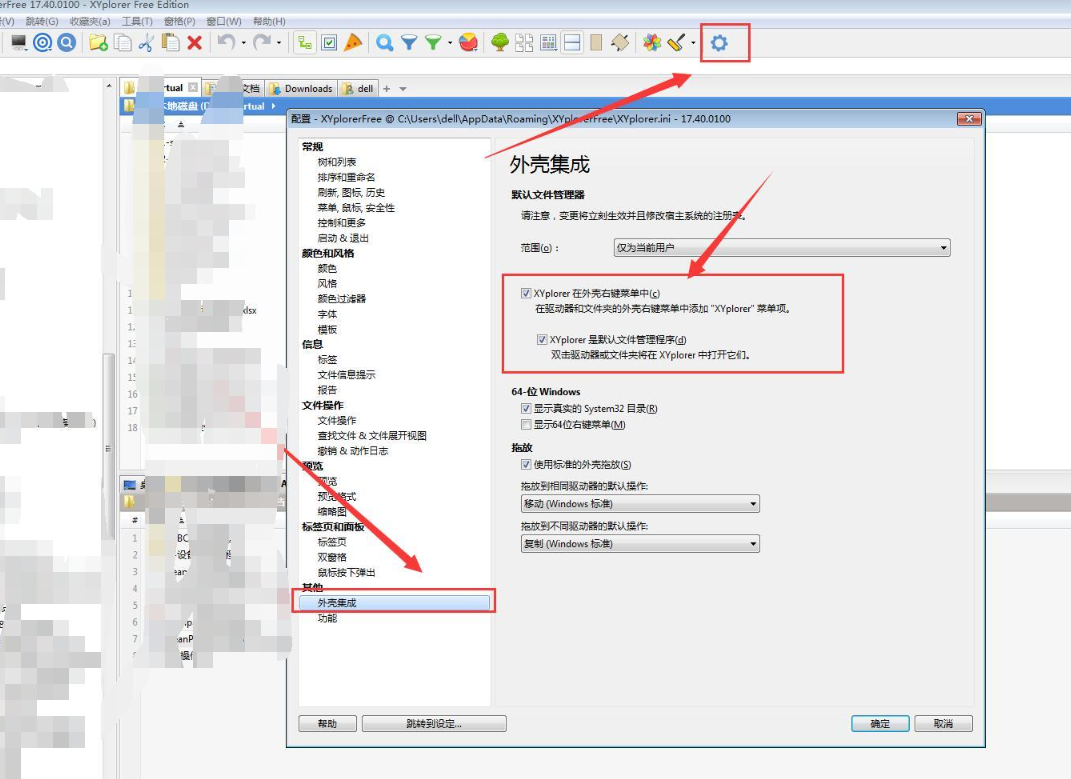Select 缩略图 in the settings tree
Screen dimensions: 1071x779
pos(332,512)
